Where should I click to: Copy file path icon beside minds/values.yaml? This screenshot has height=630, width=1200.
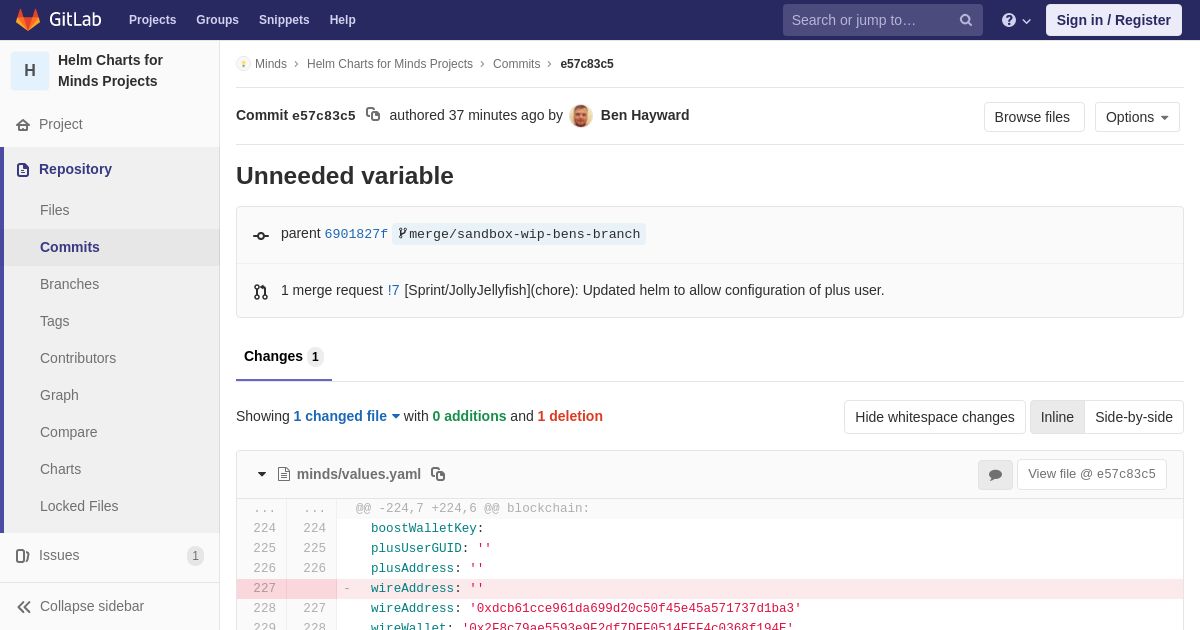click(x=438, y=474)
